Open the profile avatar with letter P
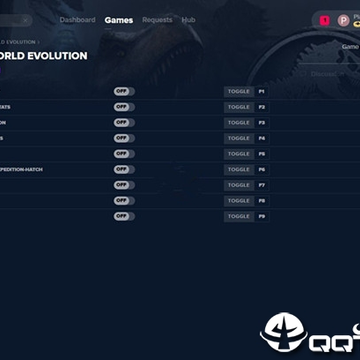 (x=343, y=21)
